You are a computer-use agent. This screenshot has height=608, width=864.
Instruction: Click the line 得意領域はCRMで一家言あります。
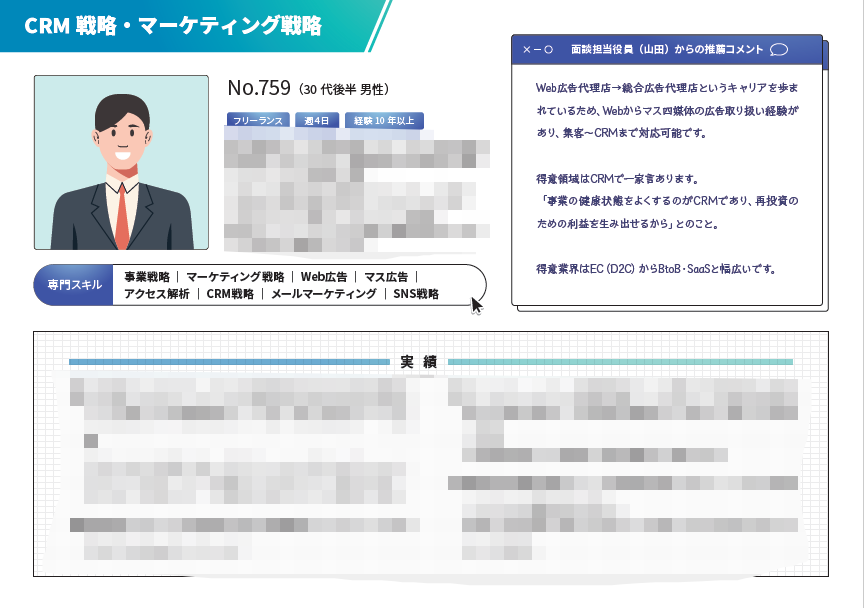(x=618, y=179)
